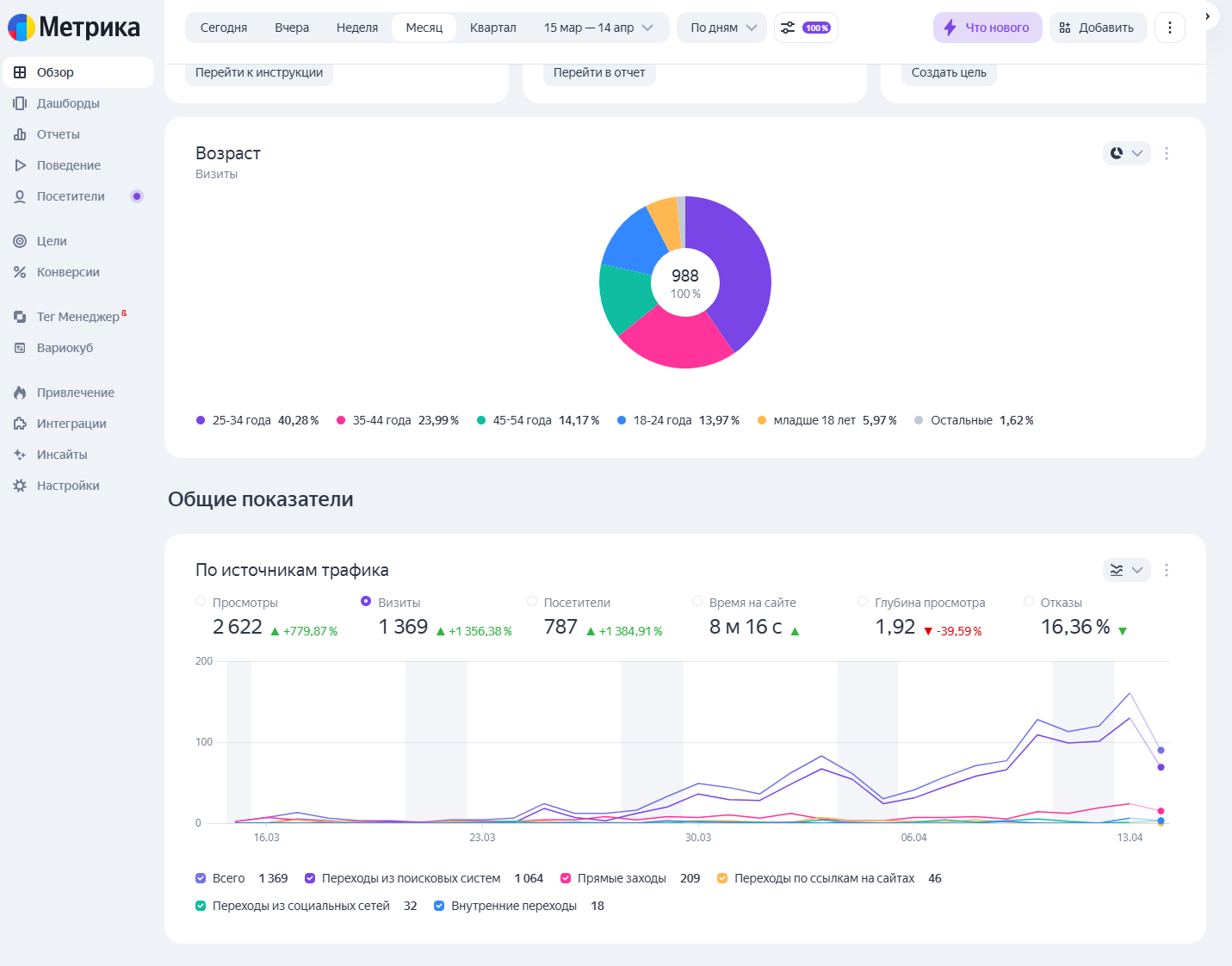Click the Отчеты bar chart icon

20,134
